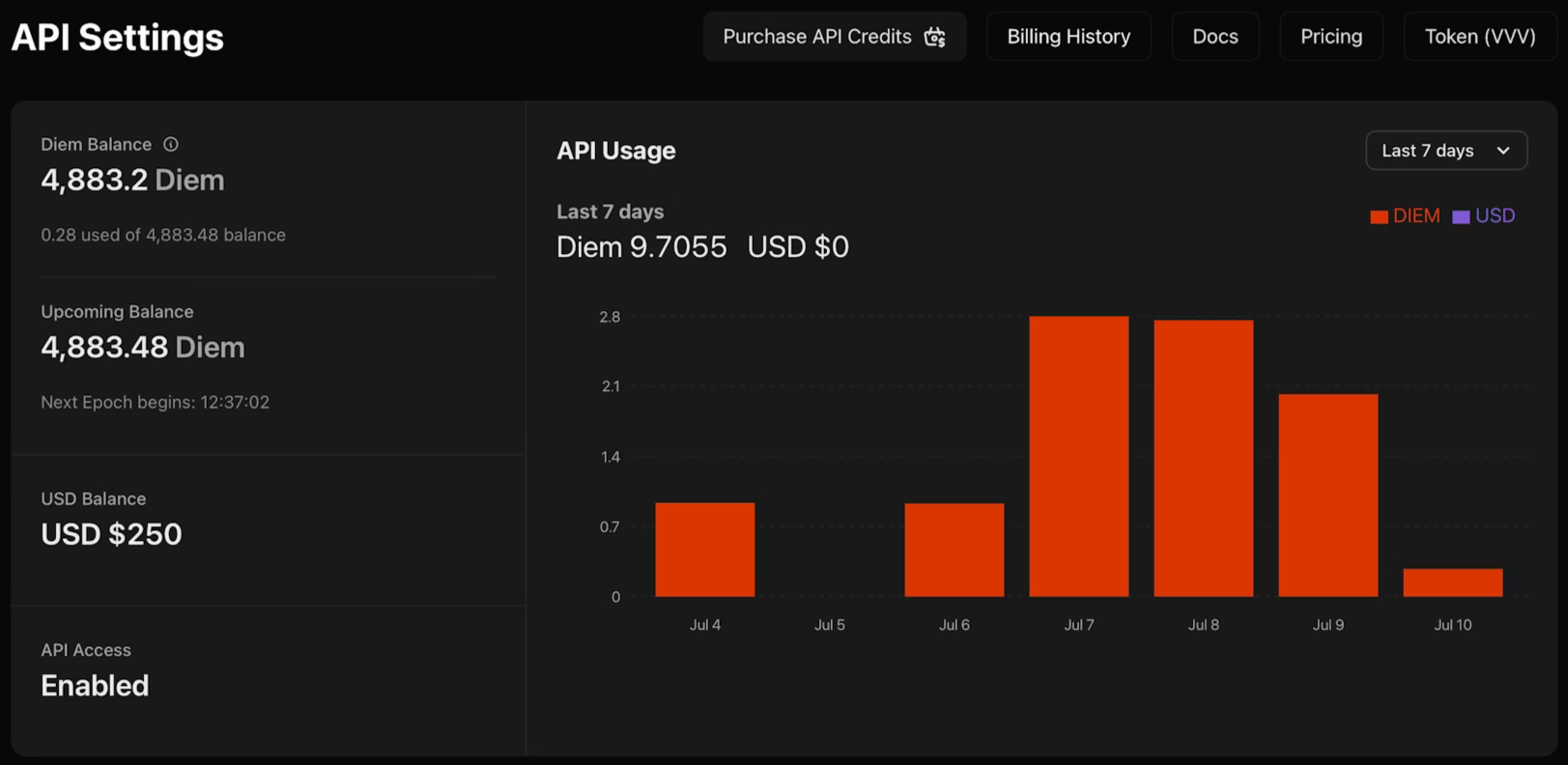Click the small Jul 10 usage bar
The height and width of the screenshot is (765, 1568).
[x=1452, y=582]
